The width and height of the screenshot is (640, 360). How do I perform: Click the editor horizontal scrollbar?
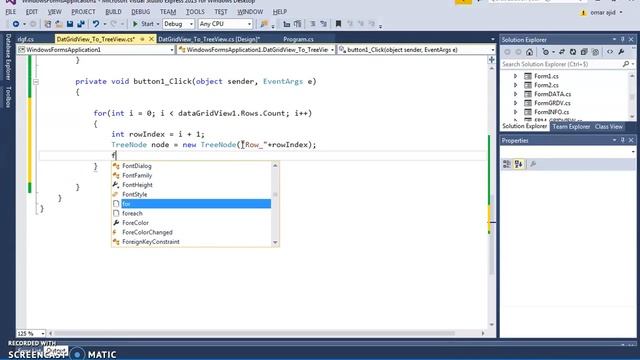pos(254,333)
